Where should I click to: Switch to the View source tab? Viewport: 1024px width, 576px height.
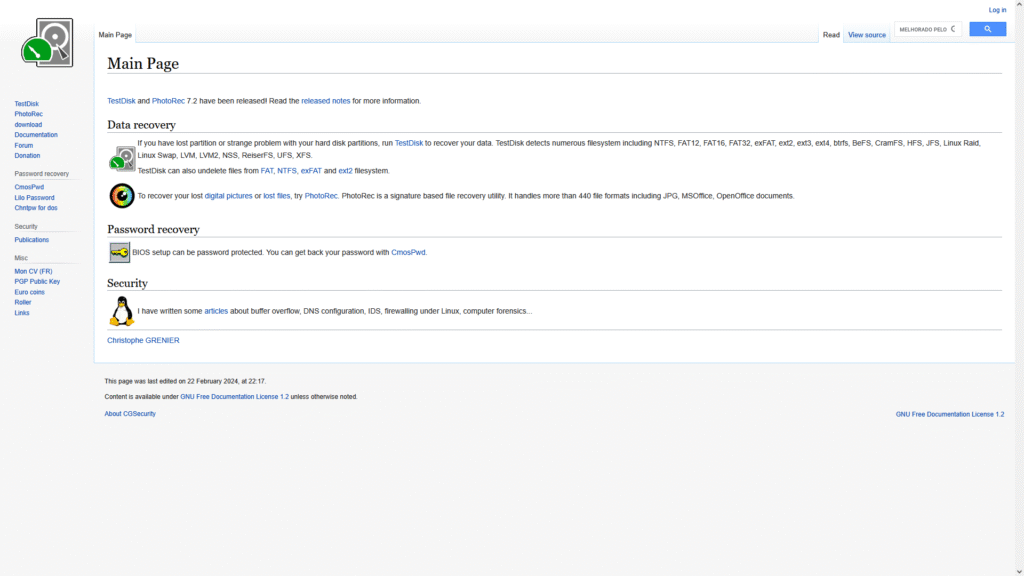(866, 35)
